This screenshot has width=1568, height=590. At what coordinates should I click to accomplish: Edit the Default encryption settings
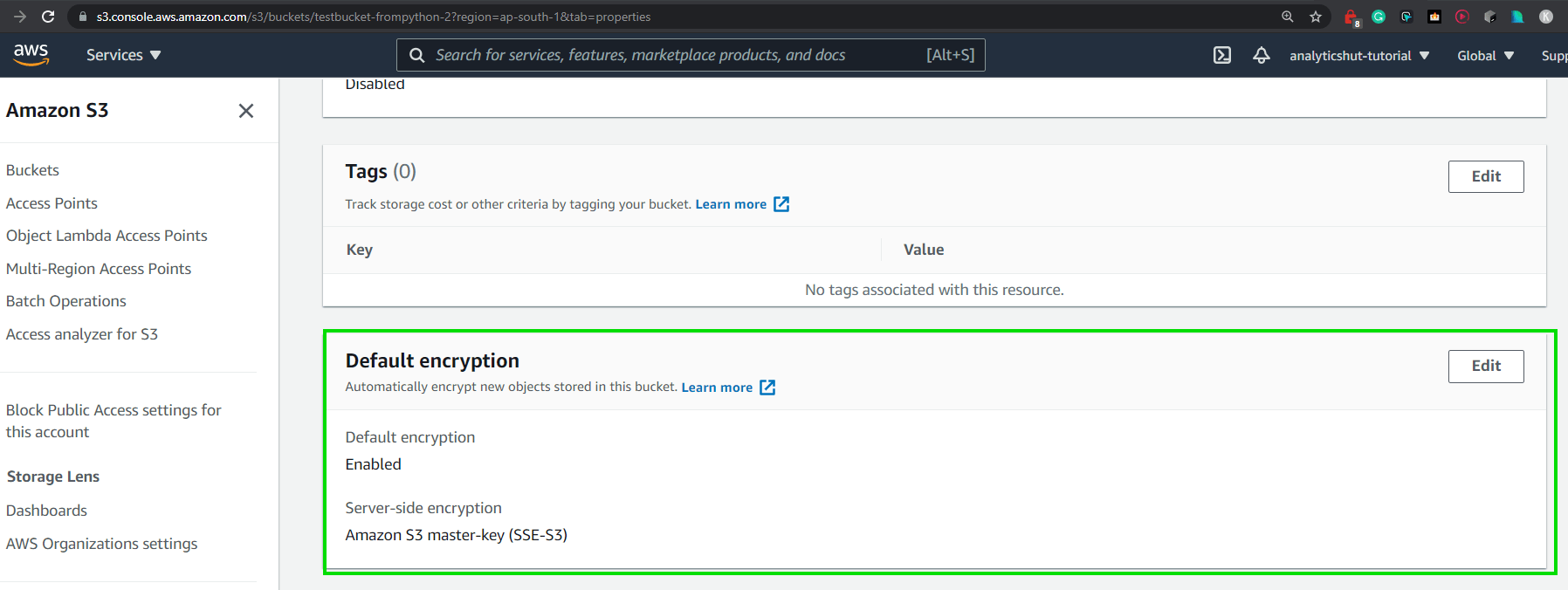point(1486,366)
